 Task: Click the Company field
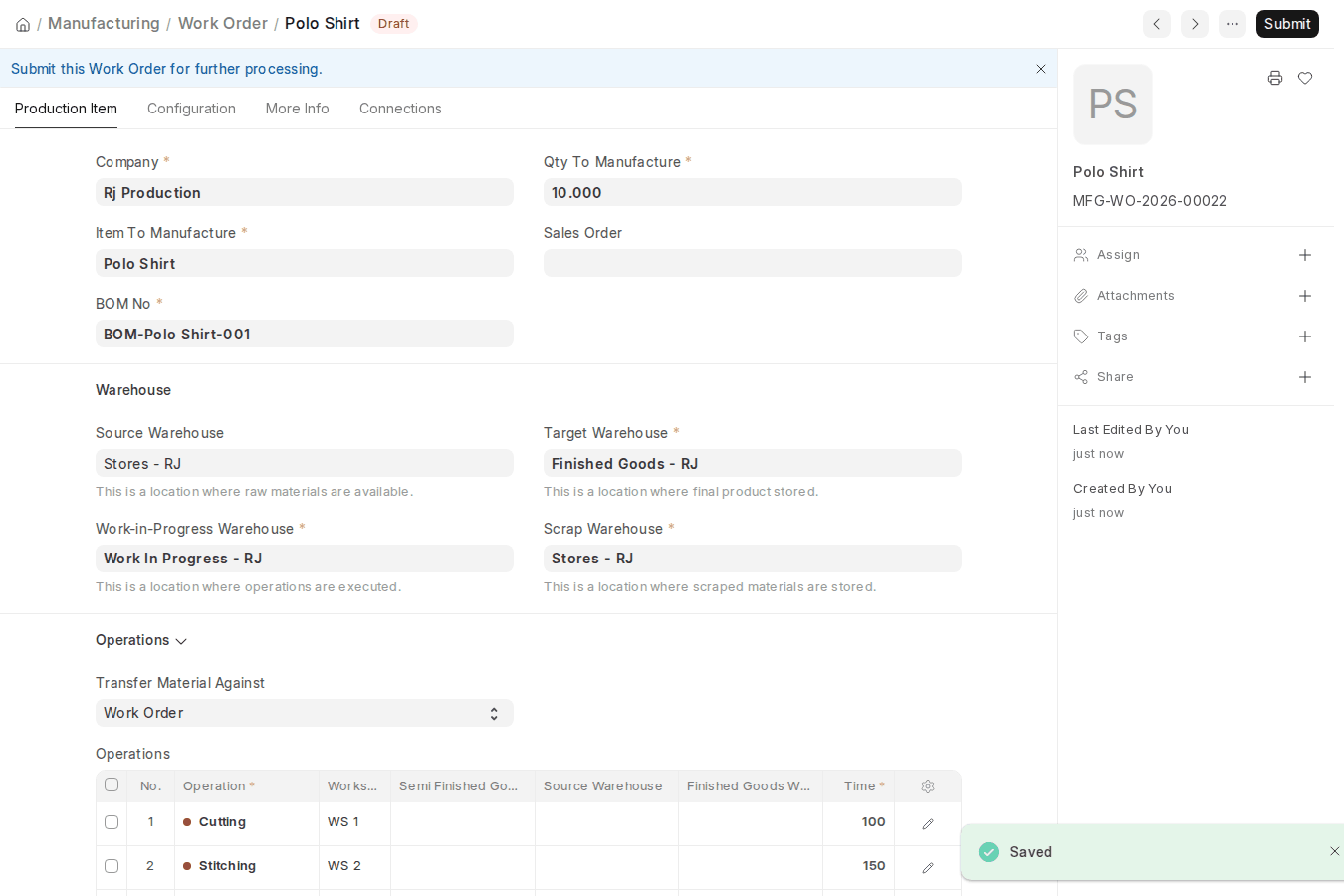305,193
